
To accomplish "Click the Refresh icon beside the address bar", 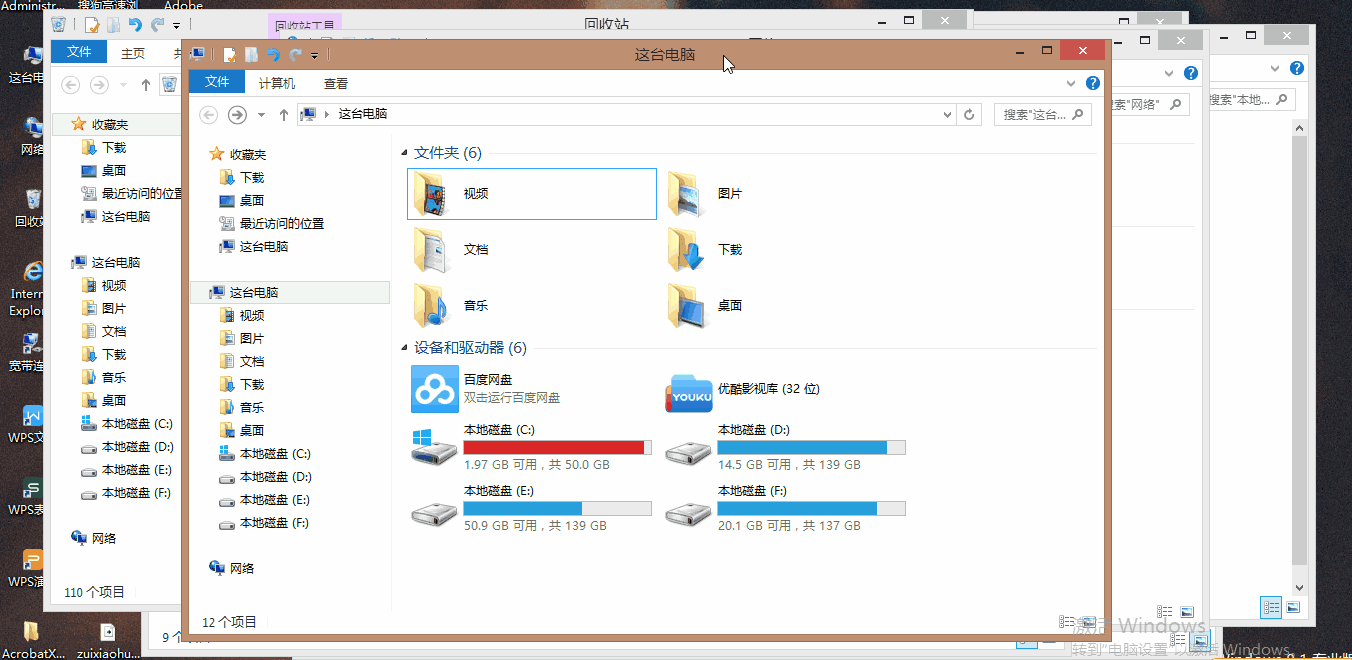I will 968,114.
